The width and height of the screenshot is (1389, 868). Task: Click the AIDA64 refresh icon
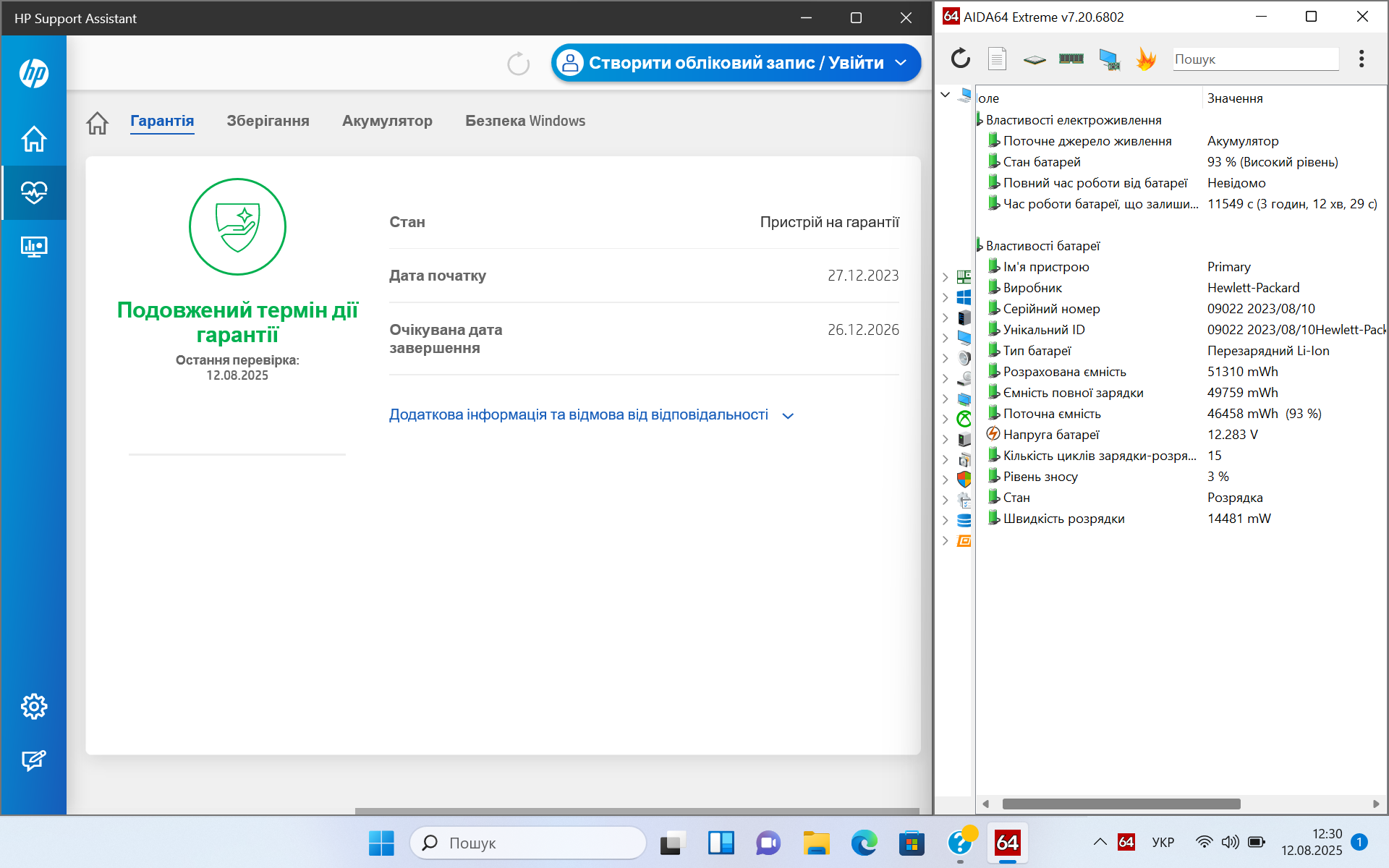960,59
